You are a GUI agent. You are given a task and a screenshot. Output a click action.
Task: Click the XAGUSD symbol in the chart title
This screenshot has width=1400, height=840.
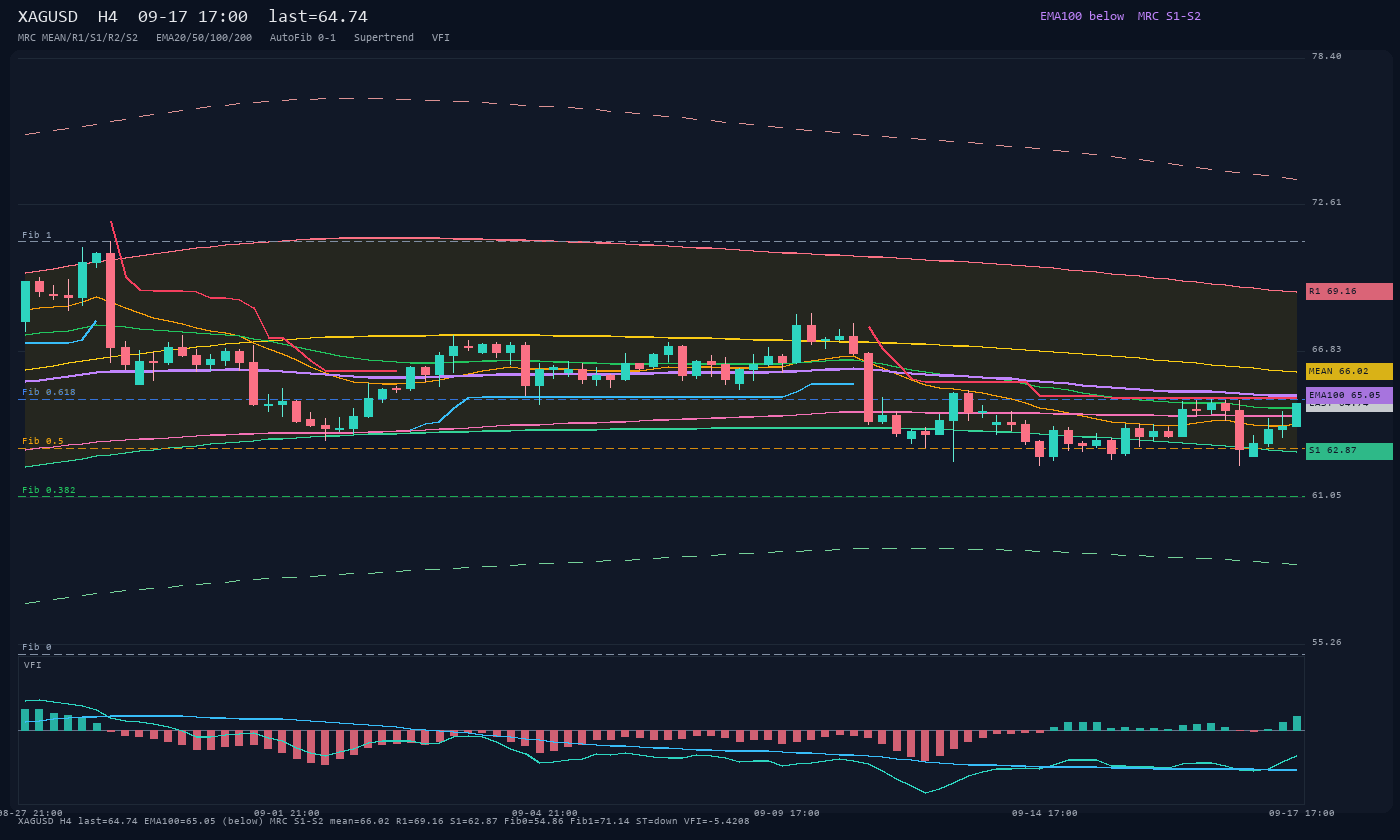[x=48, y=17]
